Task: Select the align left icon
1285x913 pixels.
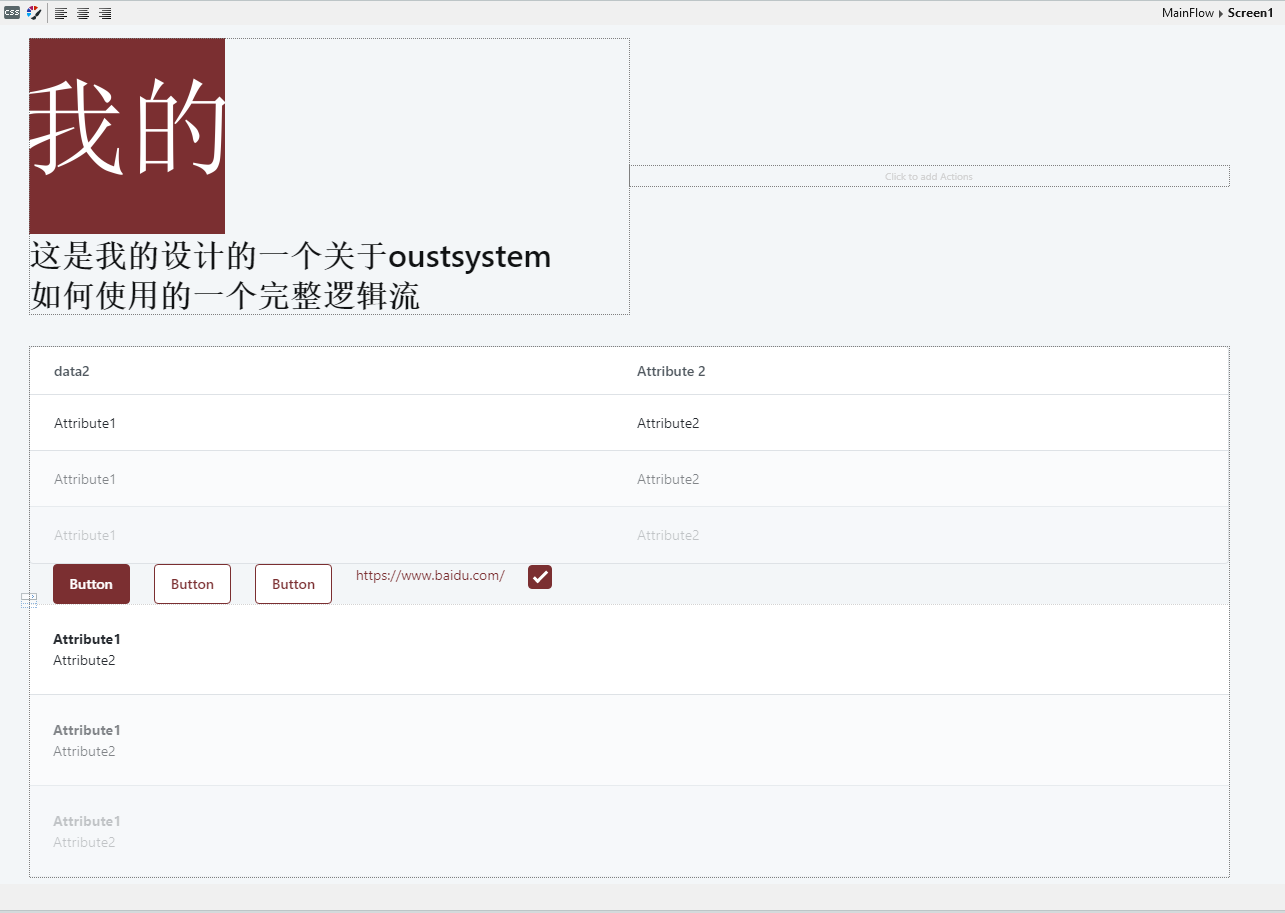Action: 61,13
